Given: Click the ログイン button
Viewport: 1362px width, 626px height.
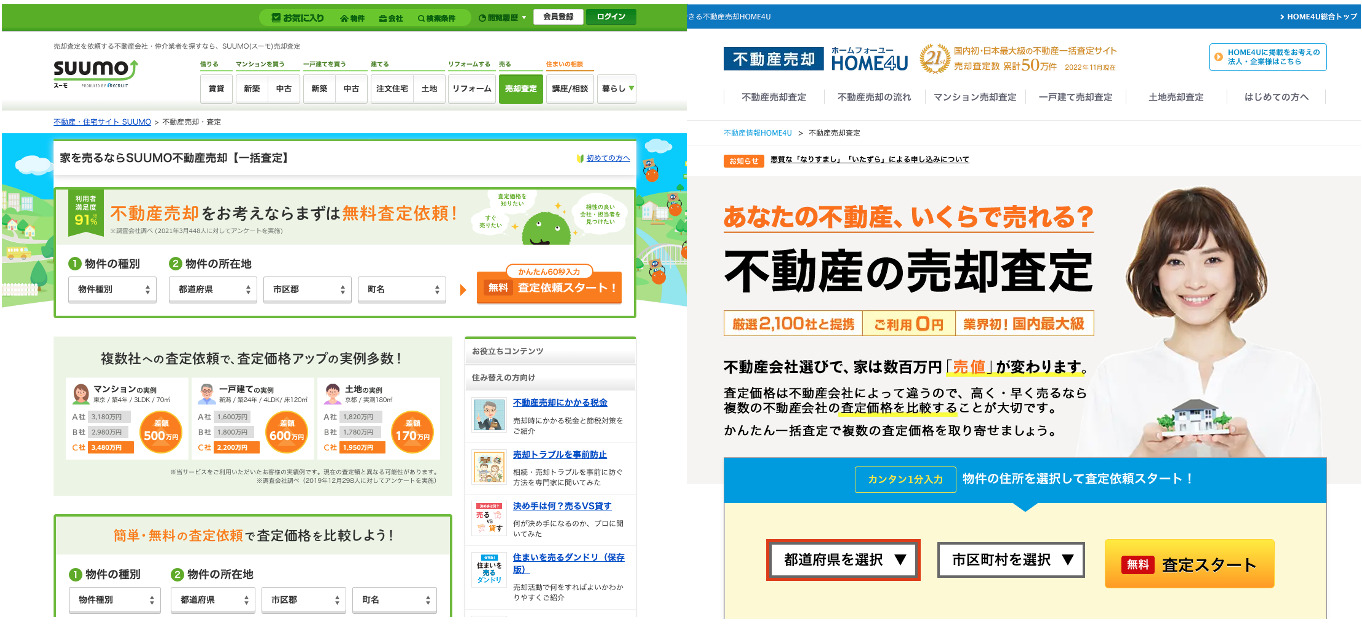Looking at the screenshot, I should (x=611, y=17).
